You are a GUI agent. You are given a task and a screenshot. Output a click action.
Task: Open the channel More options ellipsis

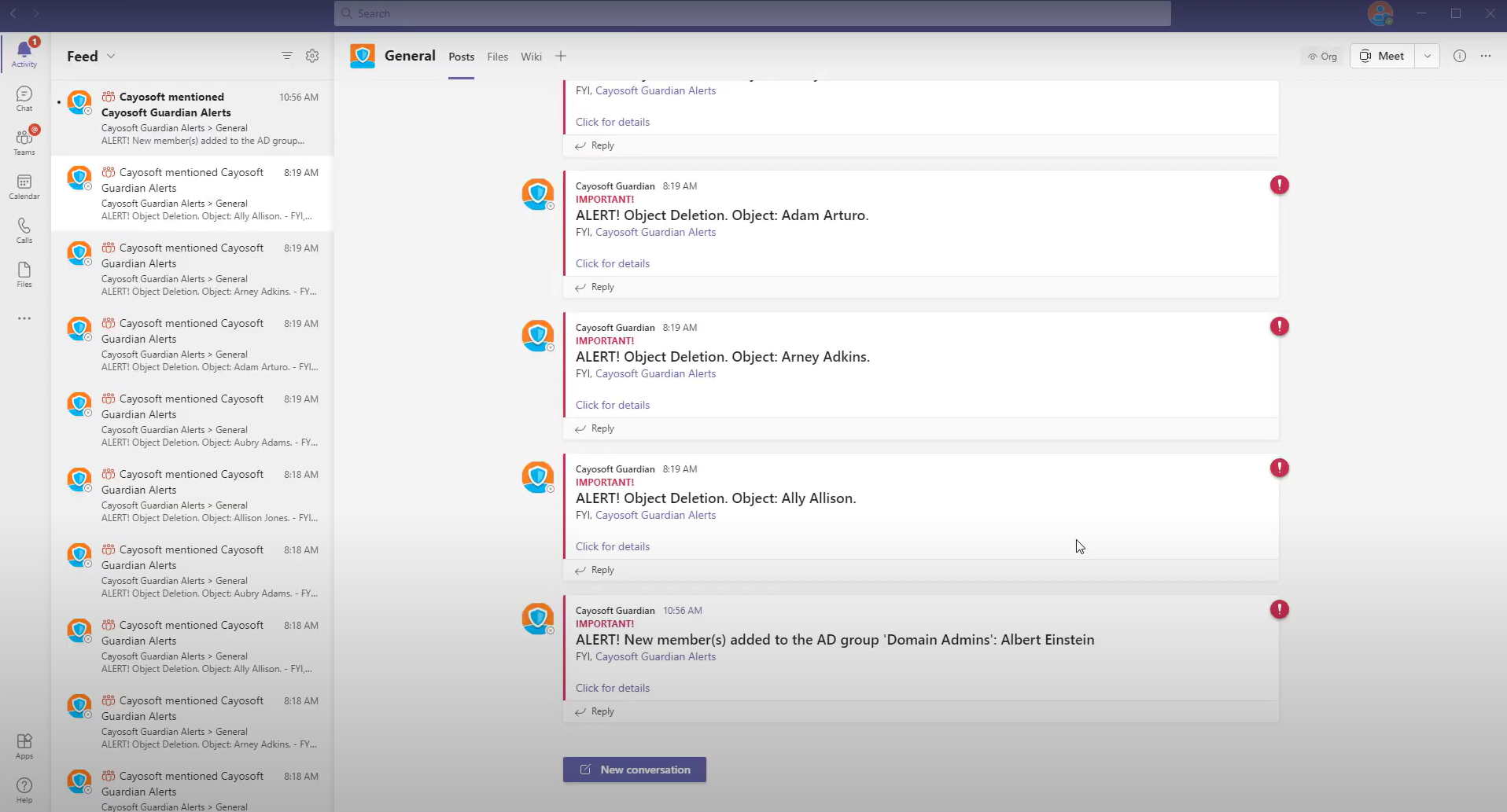coord(1486,56)
